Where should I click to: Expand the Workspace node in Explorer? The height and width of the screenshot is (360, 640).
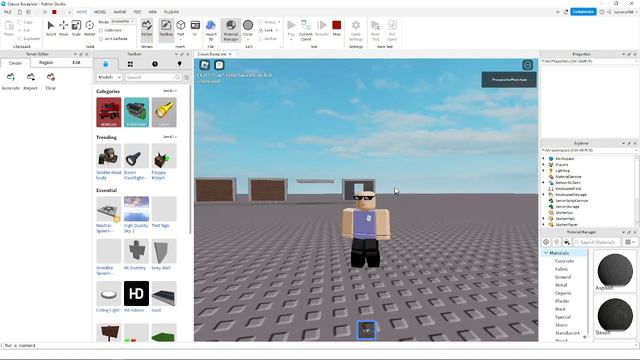click(x=543, y=158)
